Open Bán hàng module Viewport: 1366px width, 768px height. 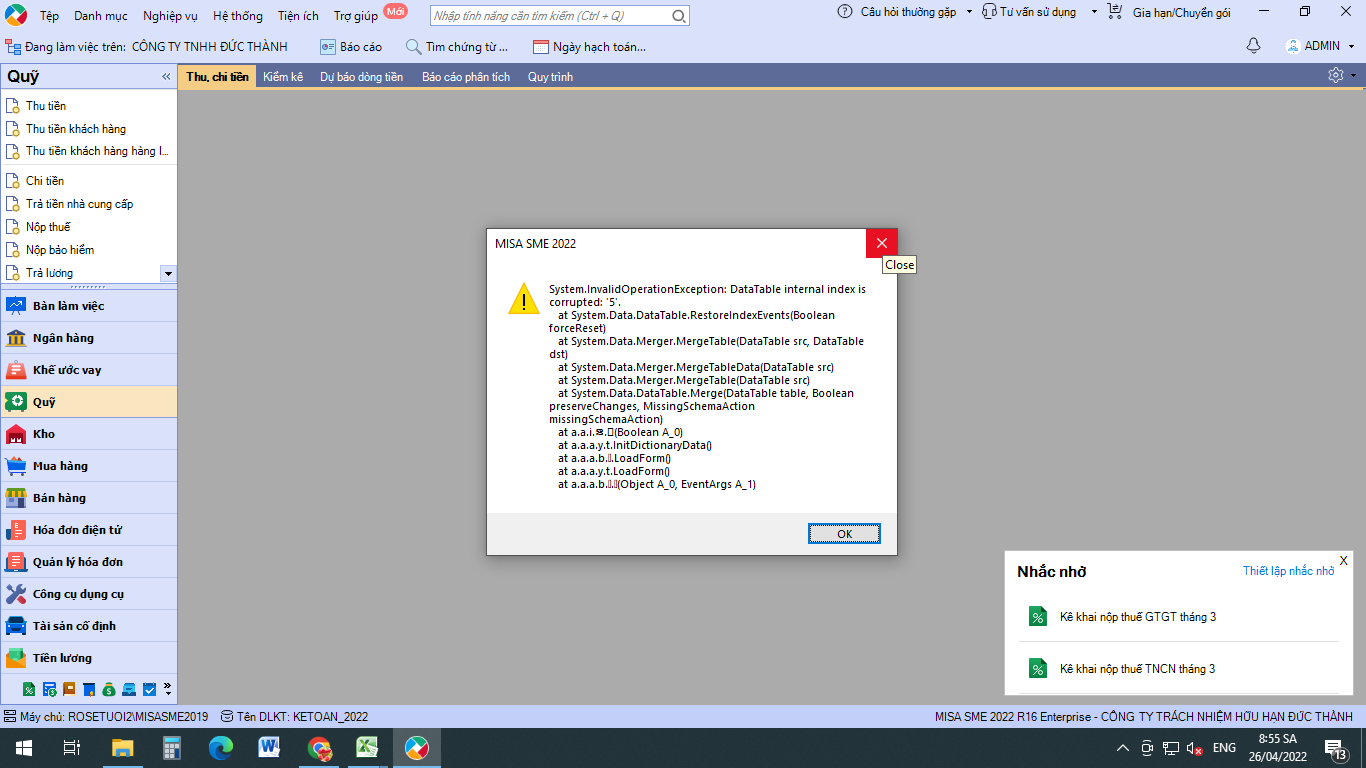89,498
